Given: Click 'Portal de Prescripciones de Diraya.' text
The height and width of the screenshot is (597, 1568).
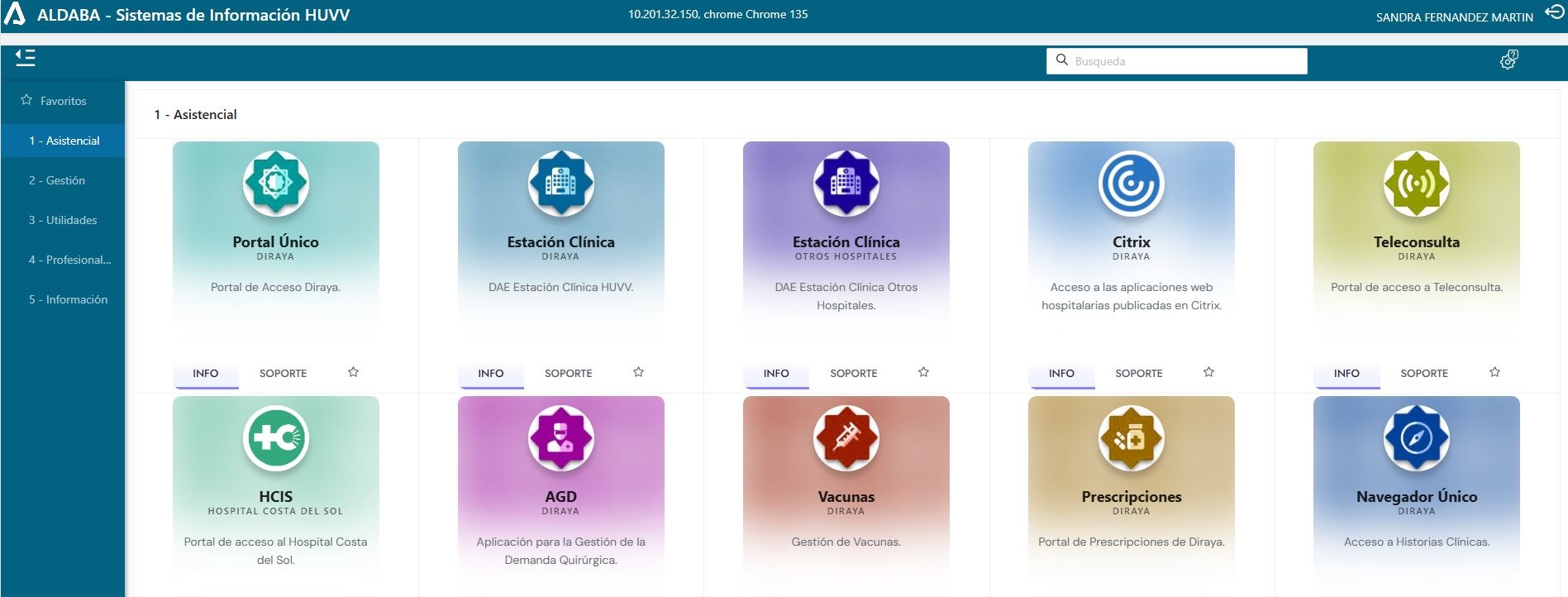Looking at the screenshot, I should tap(1132, 542).
